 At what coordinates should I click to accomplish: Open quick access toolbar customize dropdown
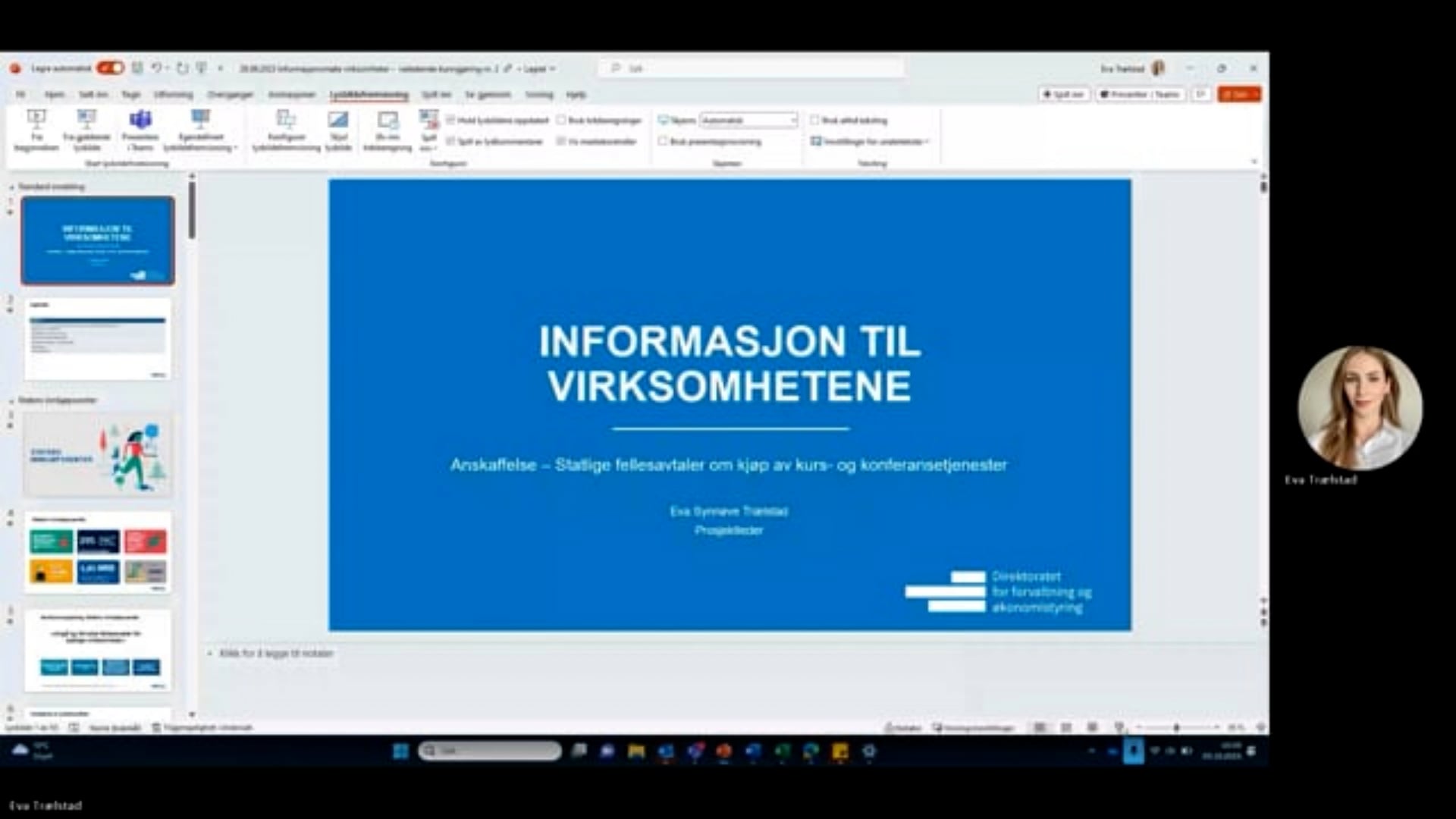pyautogui.click(x=221, y=68)
